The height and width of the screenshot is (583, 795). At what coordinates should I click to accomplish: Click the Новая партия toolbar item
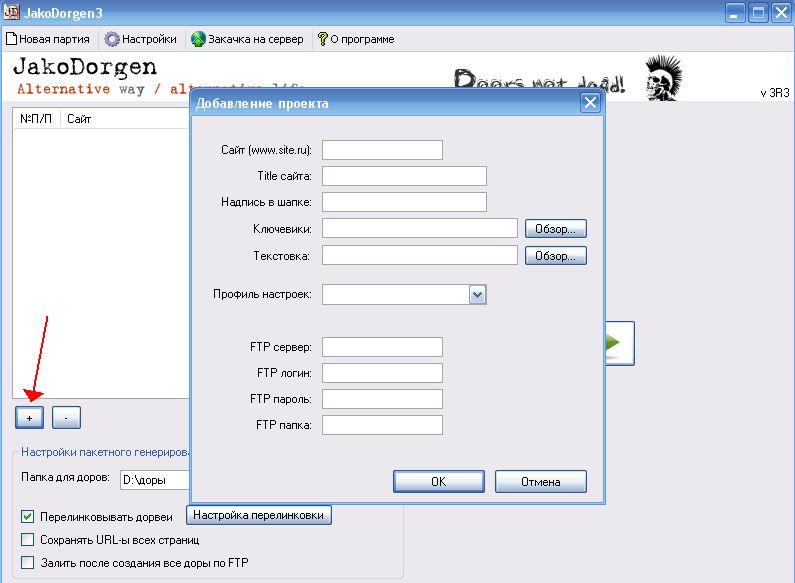pos(48,39)
